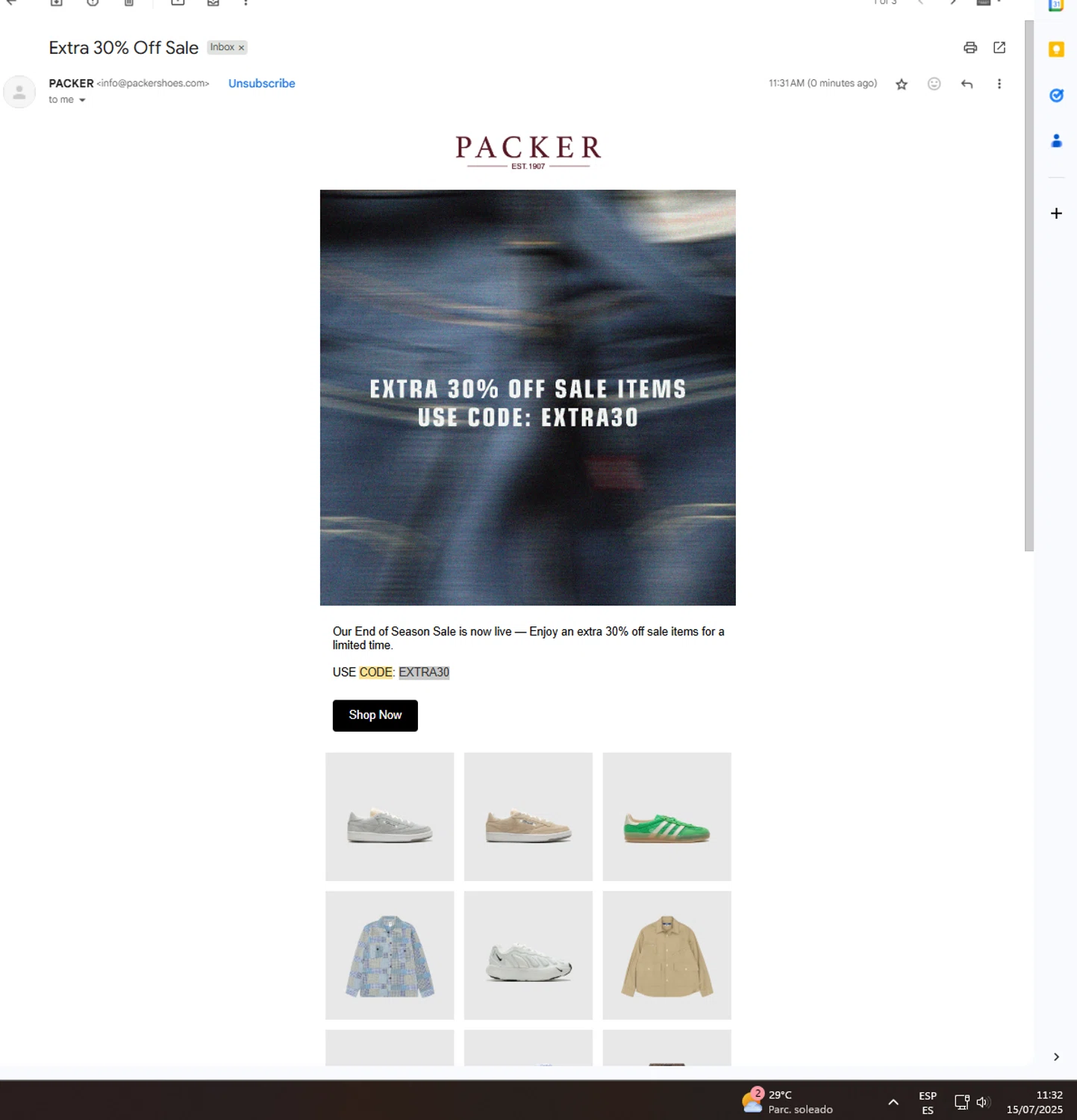Open the tan suede sneaker product image
Image resolution: width=1077 pixels, height=1120 pixels.
coord(528,817)
